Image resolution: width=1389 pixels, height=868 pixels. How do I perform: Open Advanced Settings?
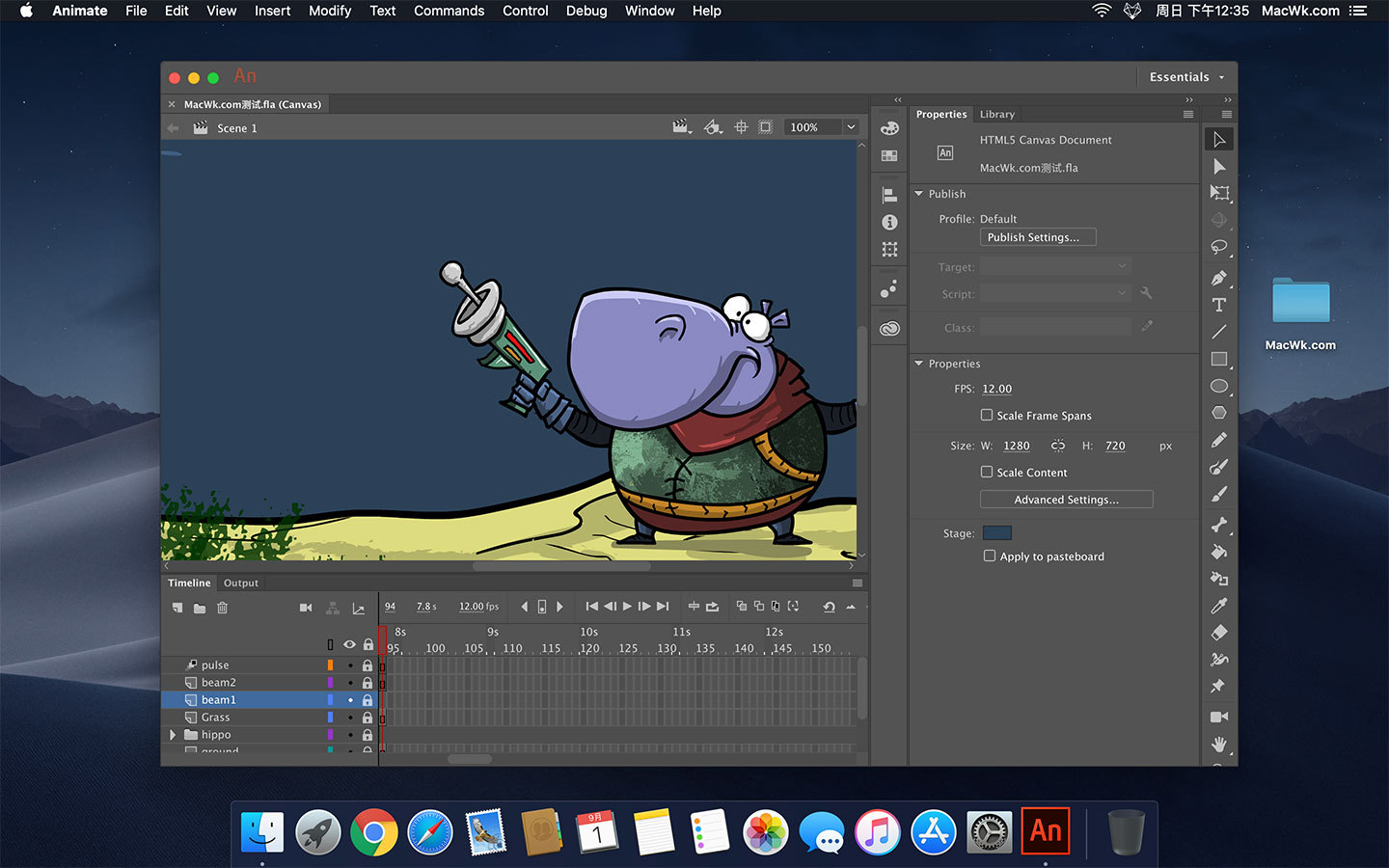coord(1066,500)
